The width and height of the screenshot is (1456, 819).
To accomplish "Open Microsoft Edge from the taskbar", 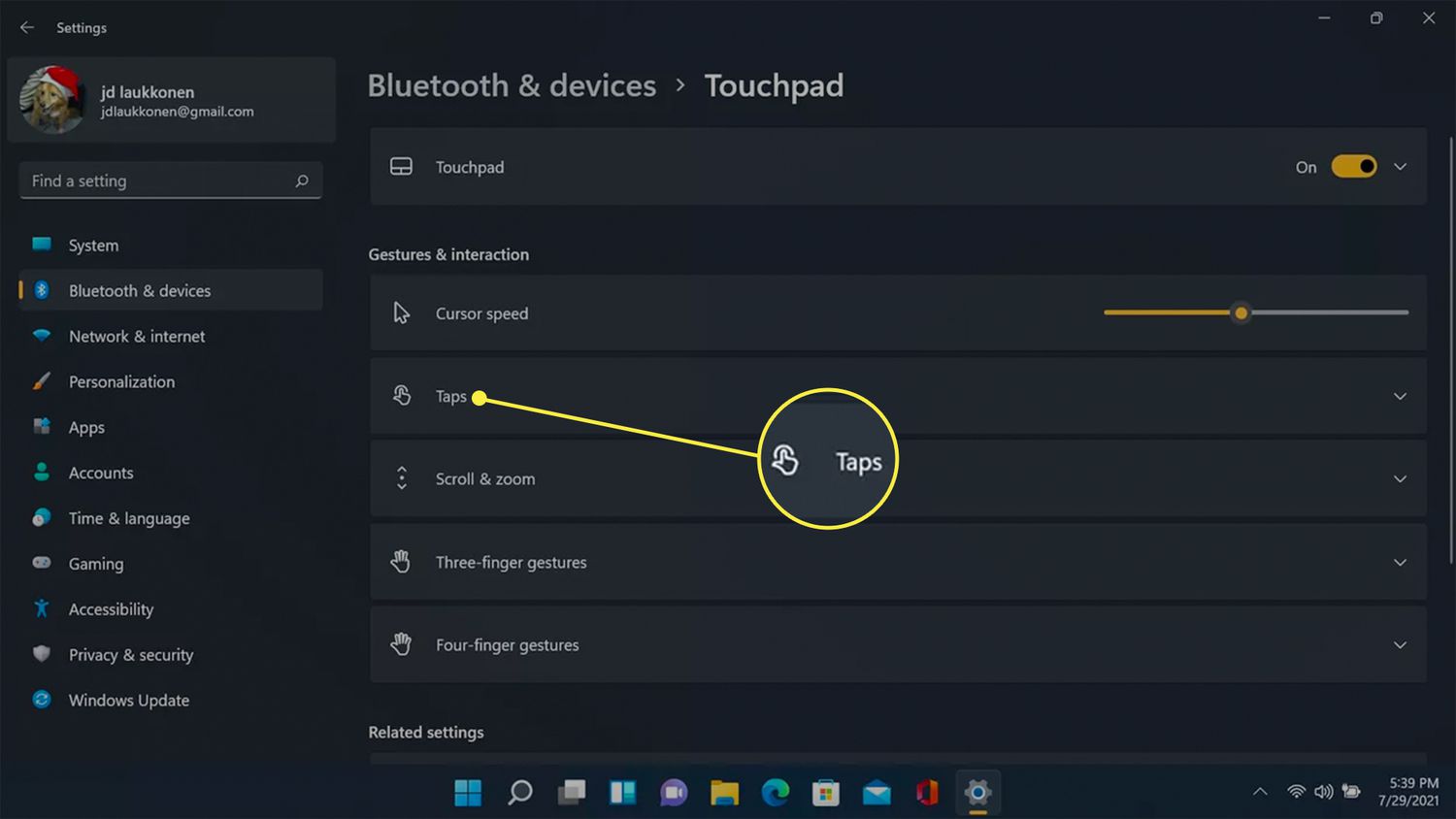I will (x=775, y=793).
